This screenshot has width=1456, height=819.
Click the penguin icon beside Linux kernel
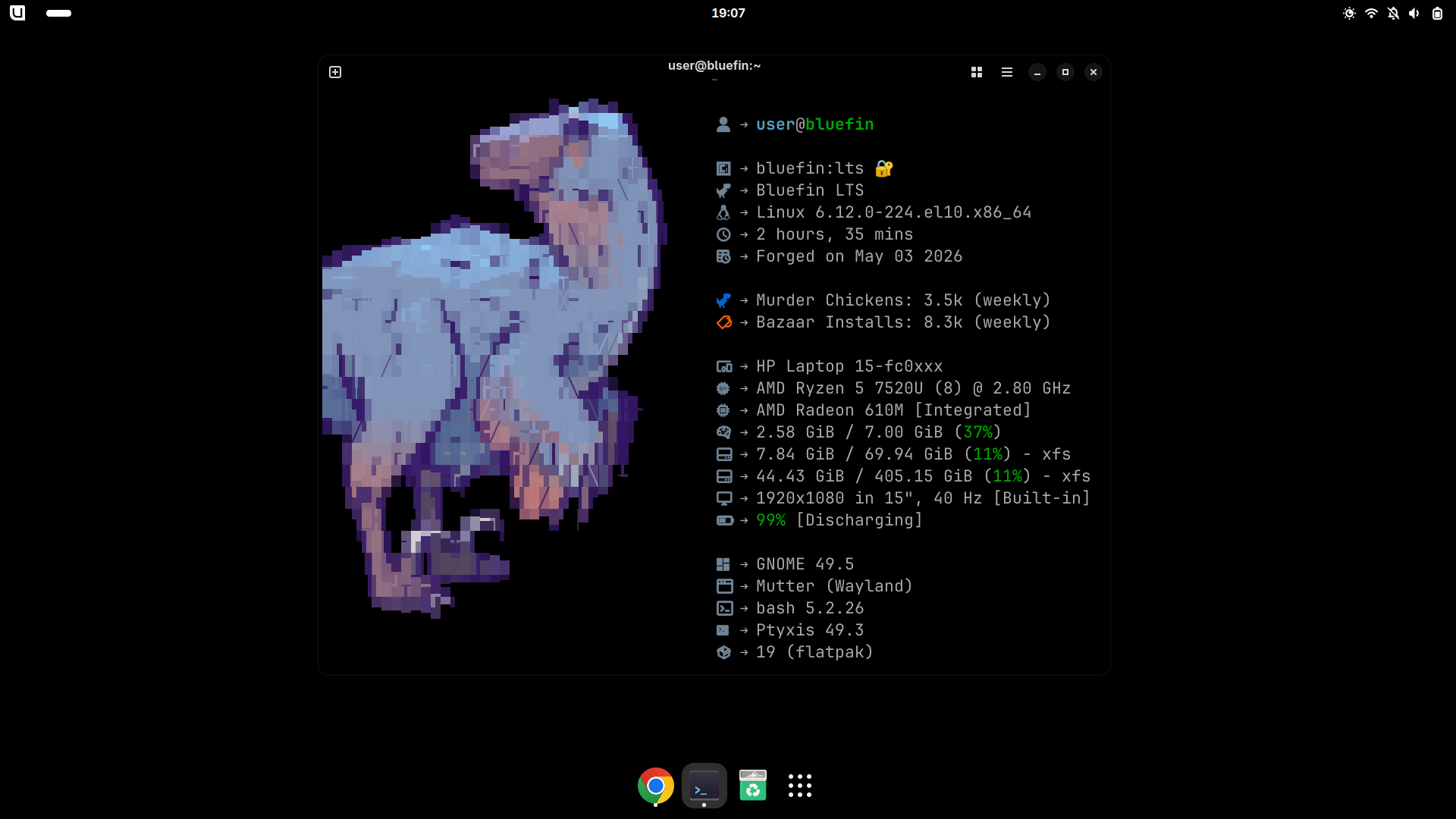tap(723, 212)
